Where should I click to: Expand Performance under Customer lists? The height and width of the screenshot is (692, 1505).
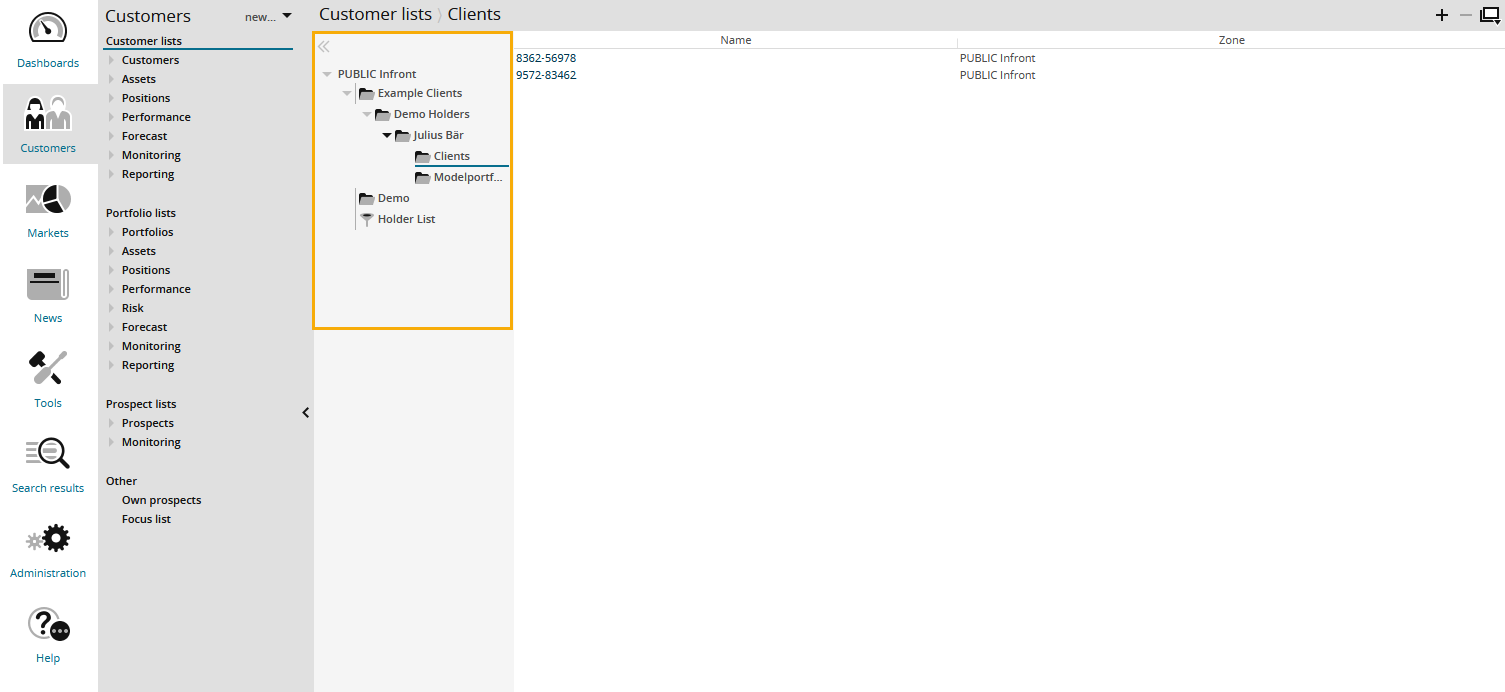(112, 117)
